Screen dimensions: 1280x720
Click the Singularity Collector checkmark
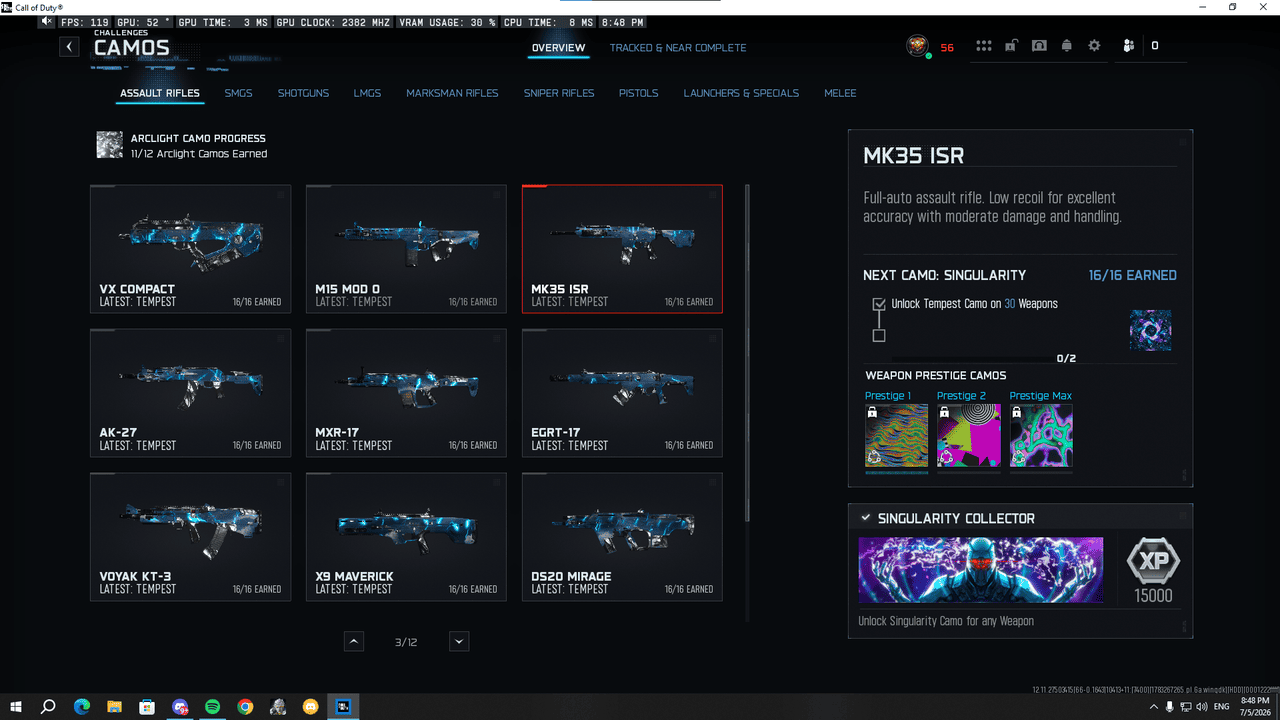tap(865, 518)
